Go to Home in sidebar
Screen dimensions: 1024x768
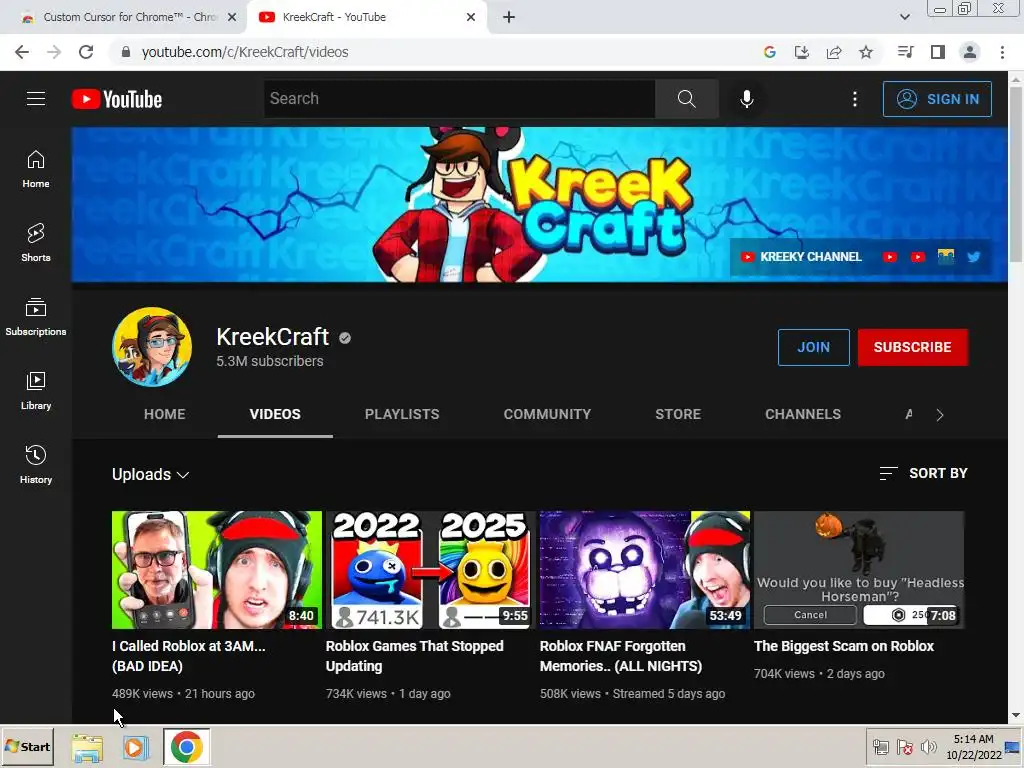pyautogui.click(x=36, y=168)
